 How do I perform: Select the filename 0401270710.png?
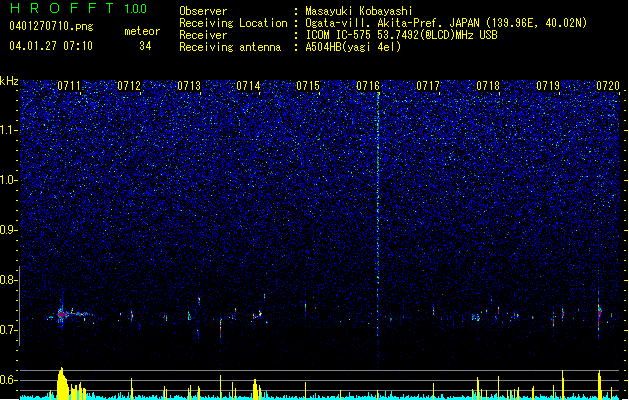pyautogui.click(x=51, y=26)
